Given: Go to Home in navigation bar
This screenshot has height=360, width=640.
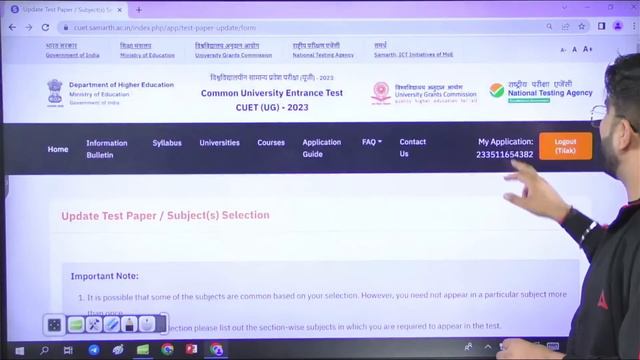Looking at the screenshot, I should pyautogui.click(x=58, y=149).
